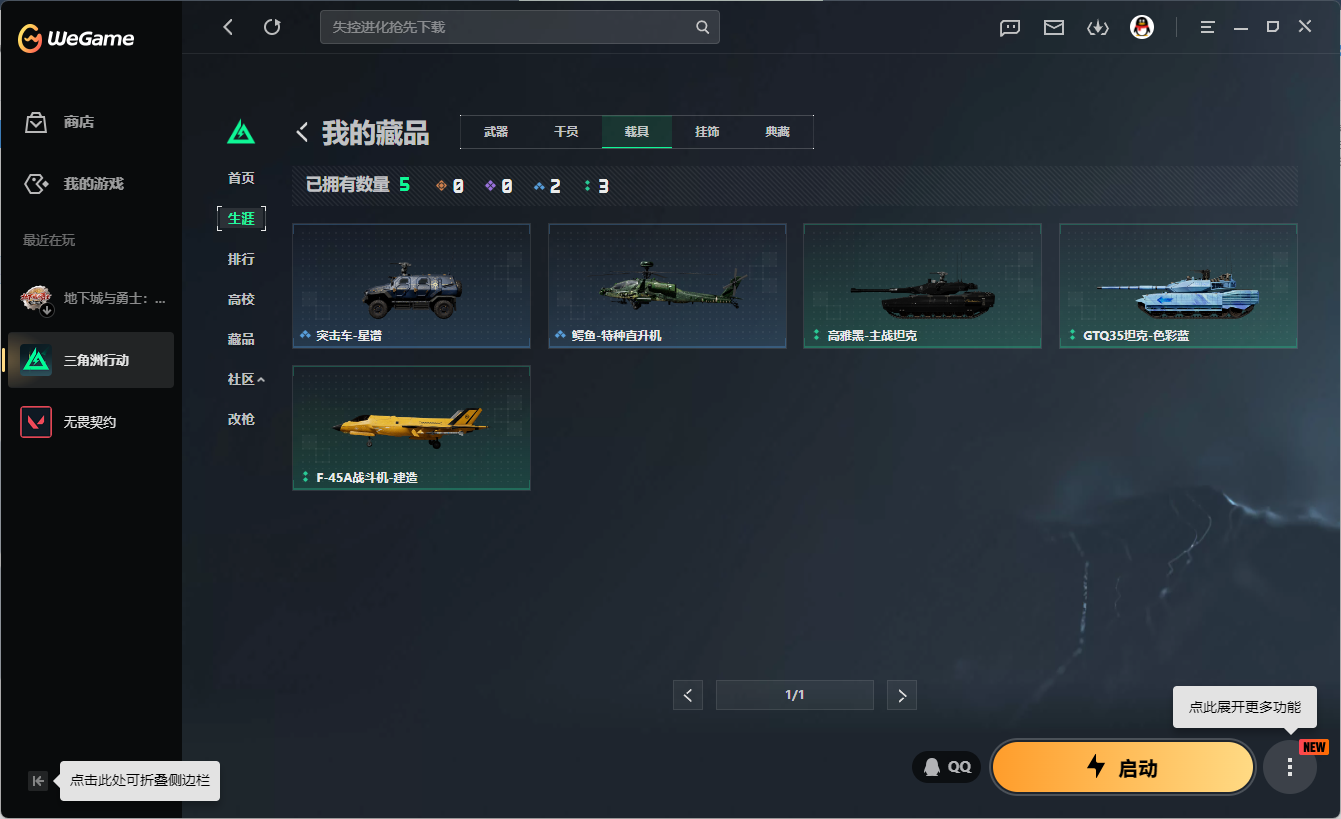Open the download manager icon
Screen dimensions: 1341x819
click(x=1098, y=28)
